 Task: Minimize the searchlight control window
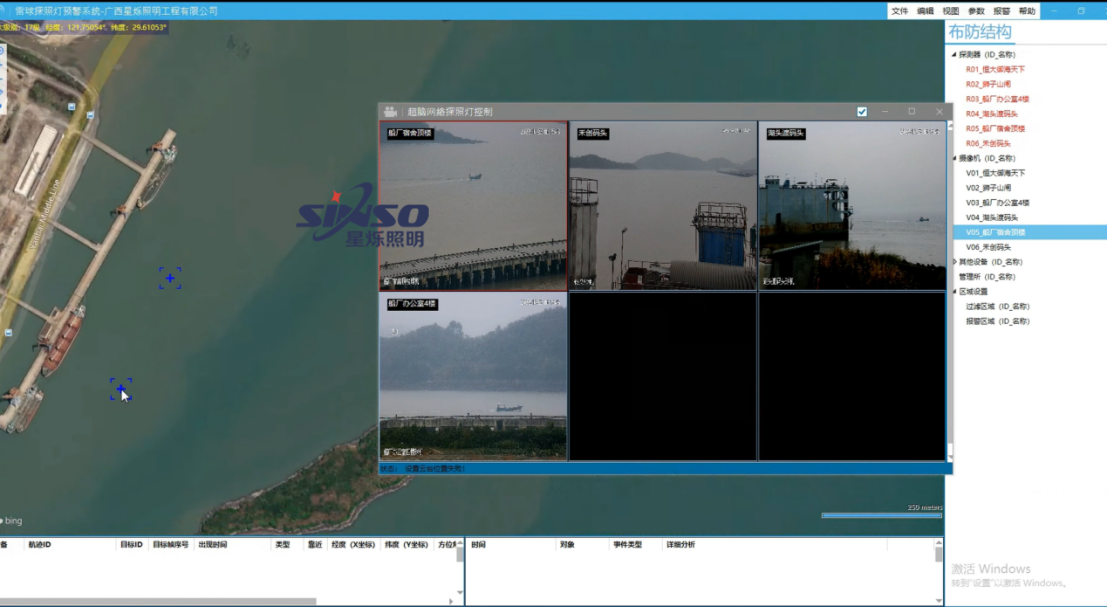click(x=885, y=112)
